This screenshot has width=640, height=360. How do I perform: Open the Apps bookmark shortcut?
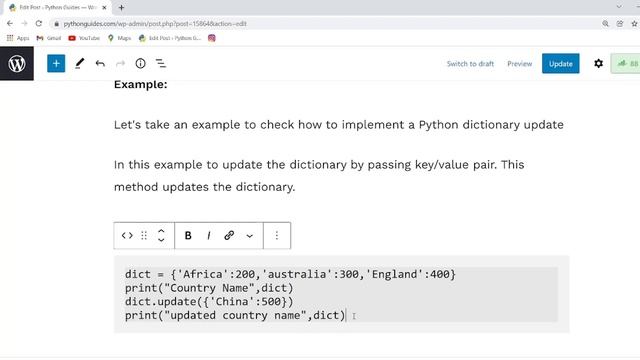pos(18,38)
